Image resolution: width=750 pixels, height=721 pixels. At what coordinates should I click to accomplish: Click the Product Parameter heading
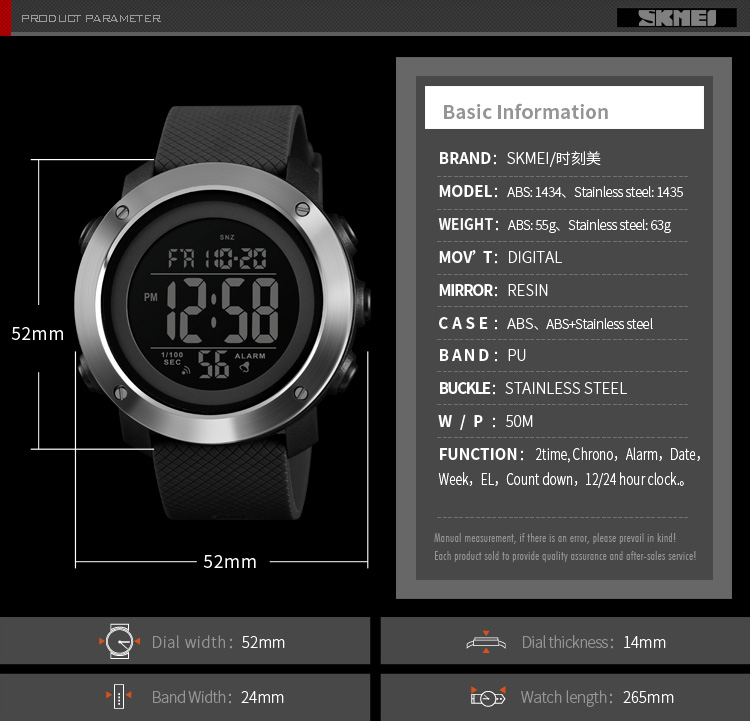(90, 18)
